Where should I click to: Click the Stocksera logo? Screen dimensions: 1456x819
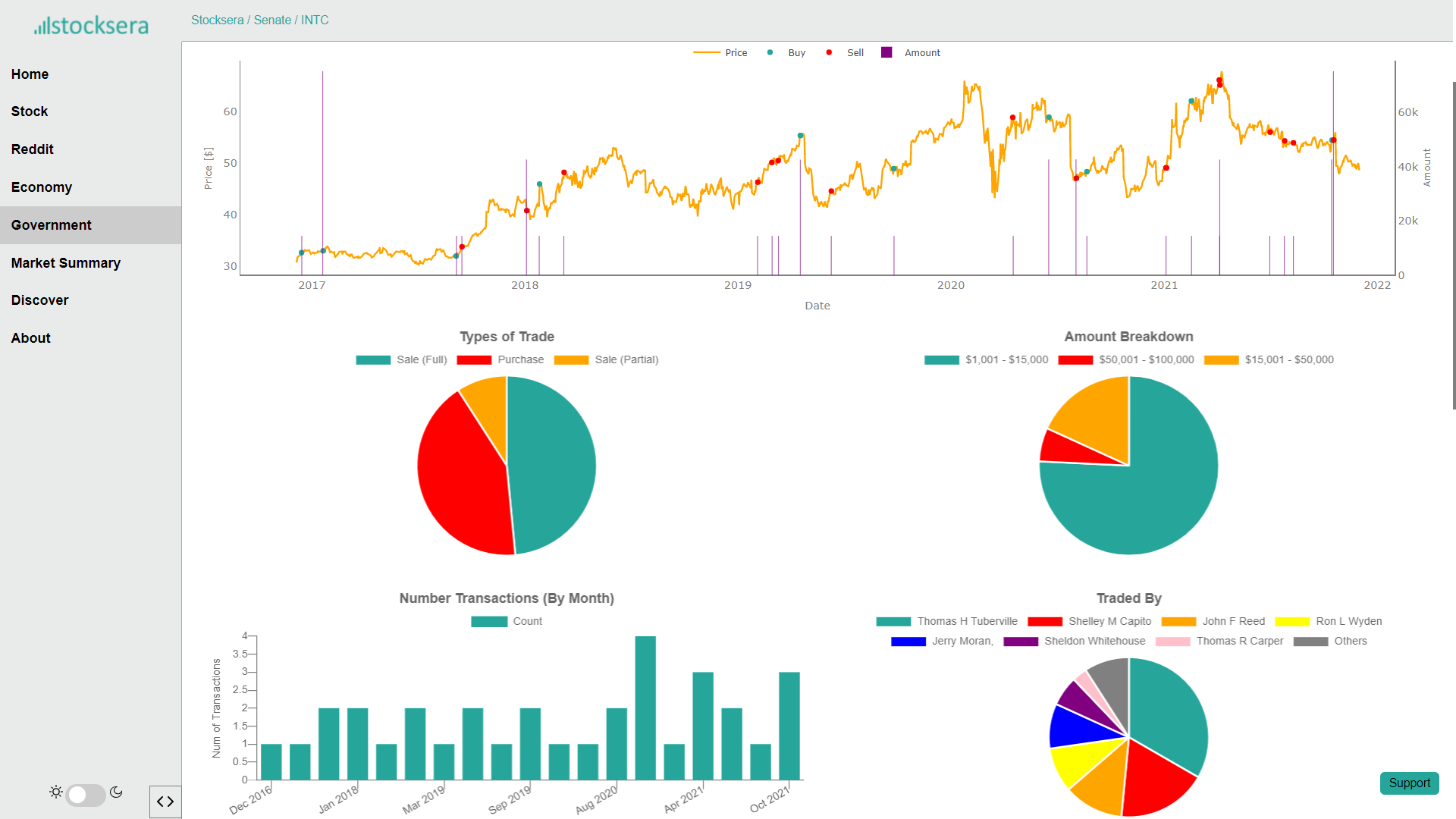click(x=91, y=25)
